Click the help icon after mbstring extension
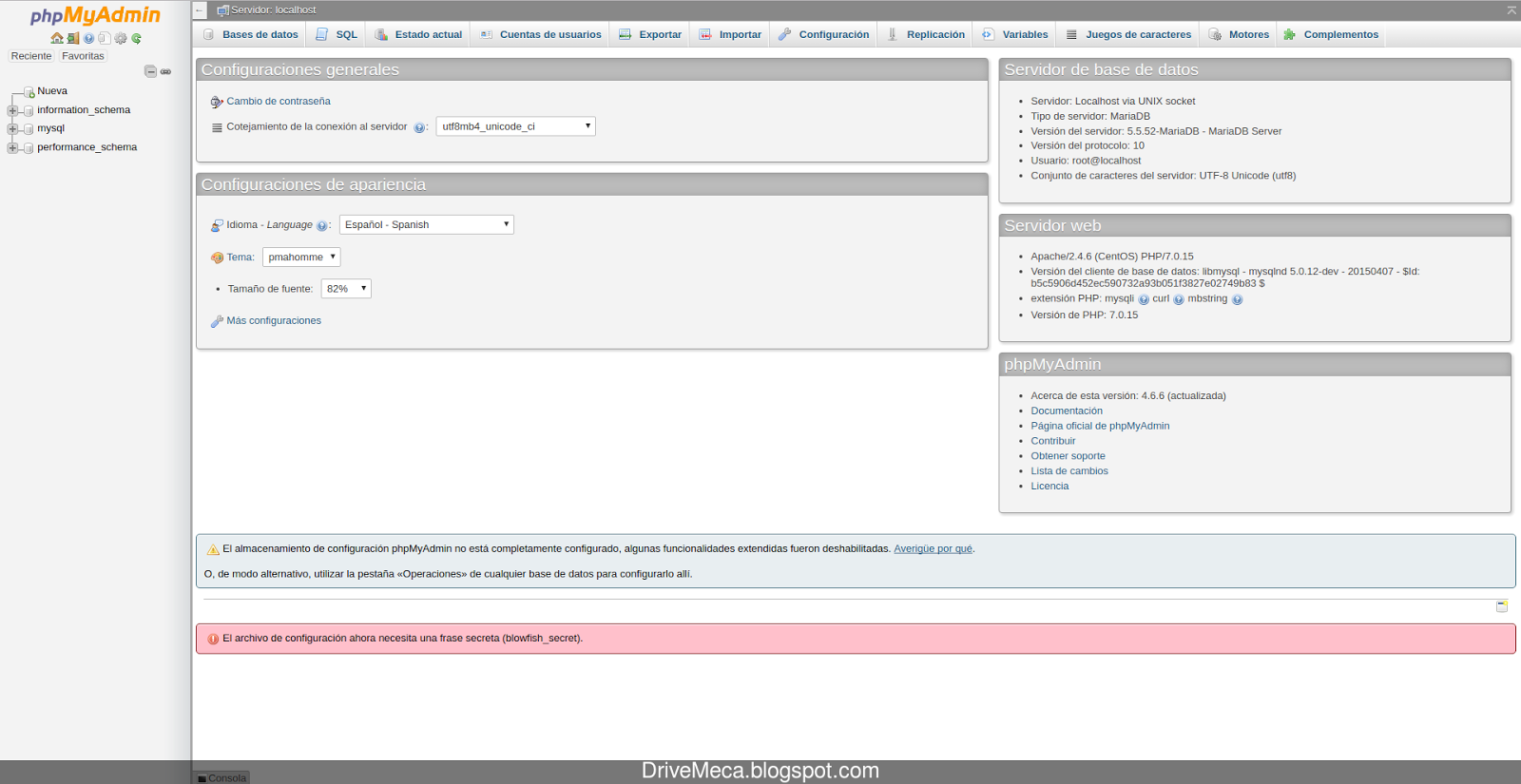Viewport: 1521px width, 784px height. pos(1237,299)
